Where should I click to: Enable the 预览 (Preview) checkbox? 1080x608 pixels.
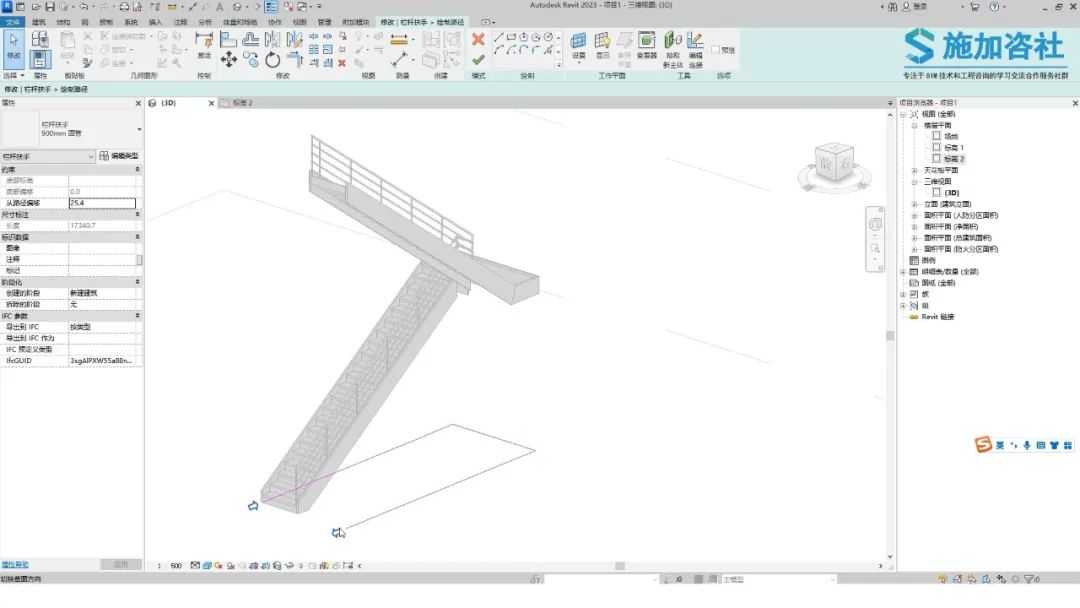click(715, 50)
